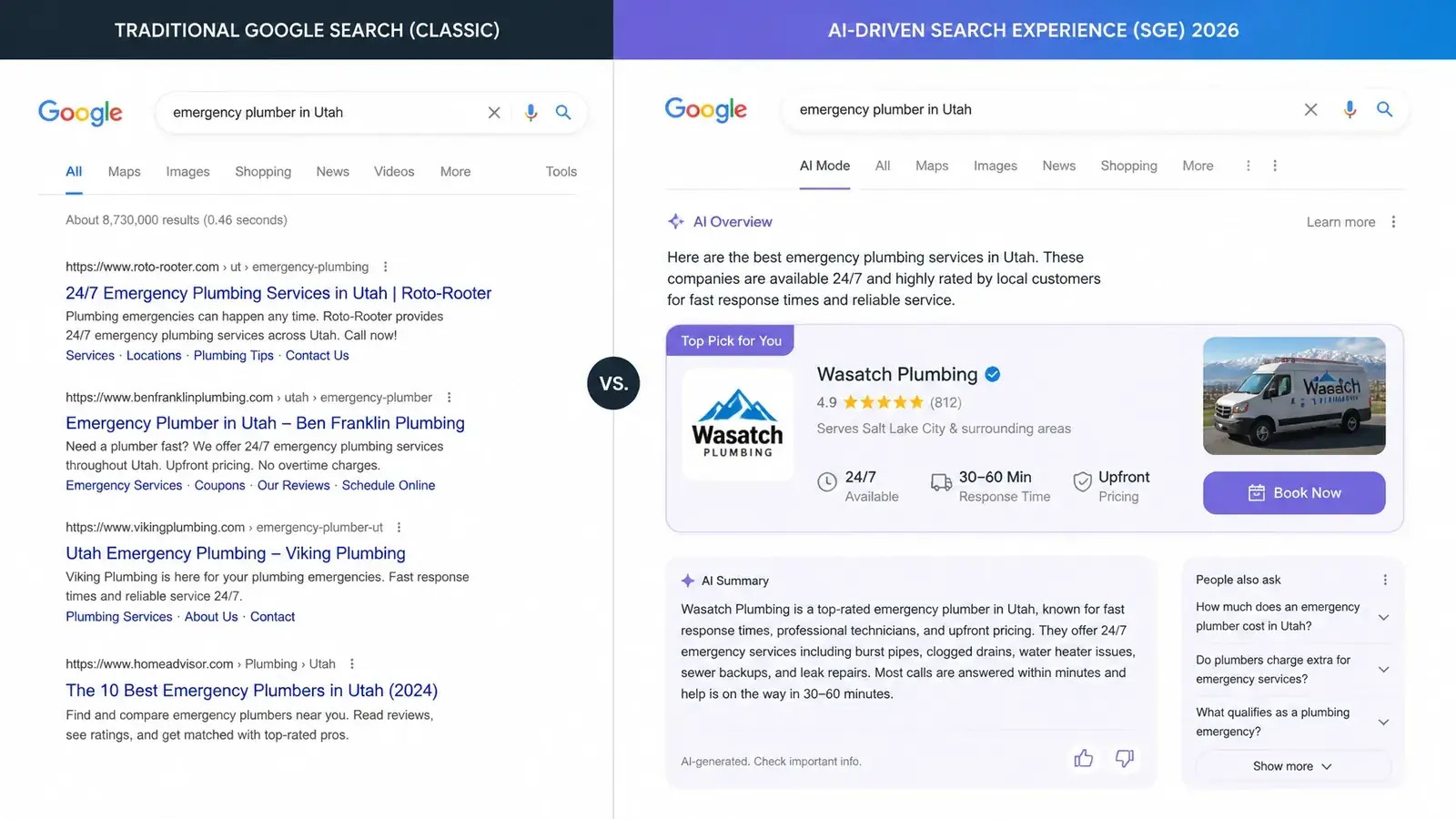Click the Google logo in the classic search panel
The image size is (1456, 819).
click(x=80, y=113)
